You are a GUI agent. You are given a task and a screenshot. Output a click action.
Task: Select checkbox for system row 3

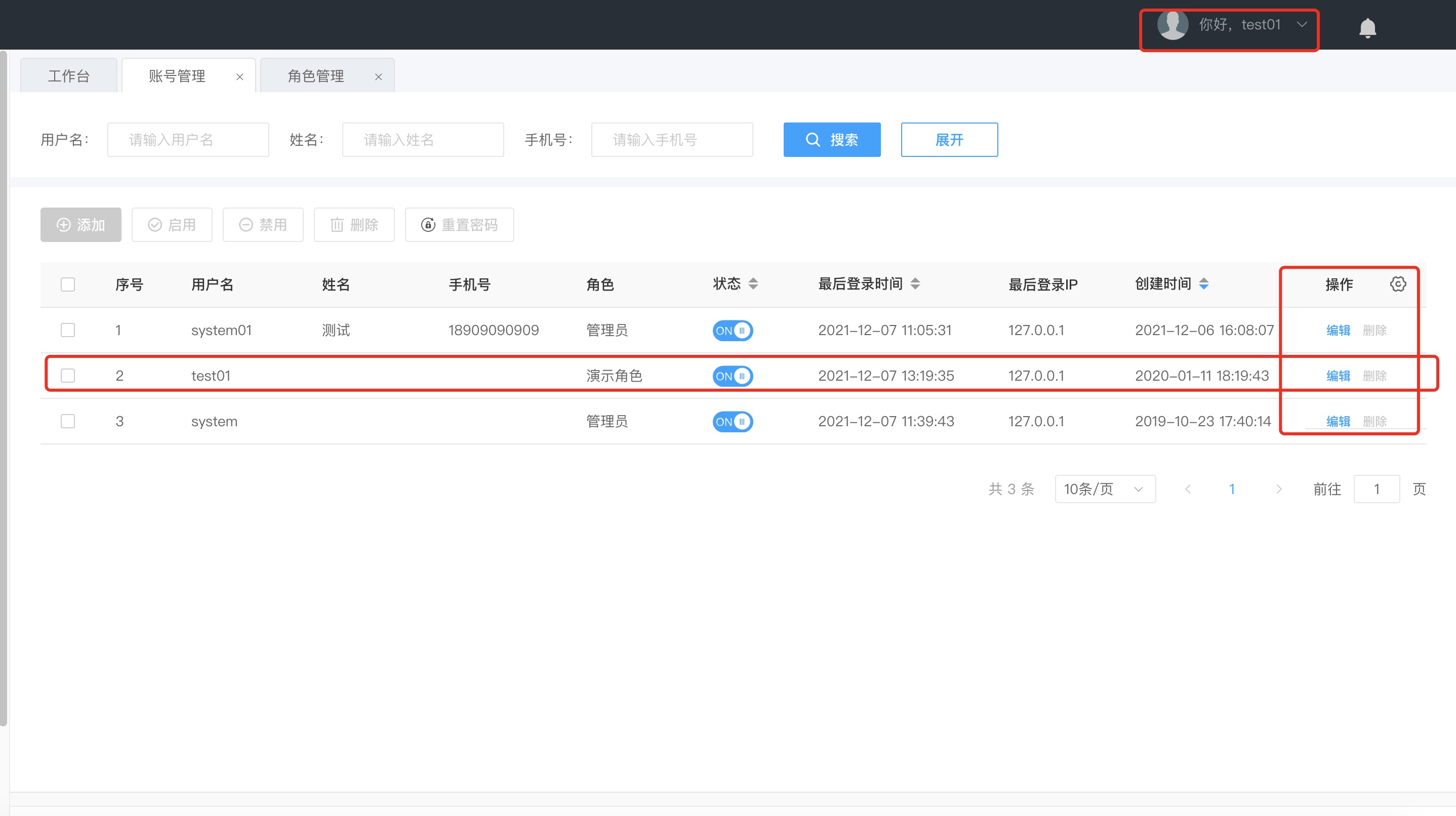coord(68,421)
